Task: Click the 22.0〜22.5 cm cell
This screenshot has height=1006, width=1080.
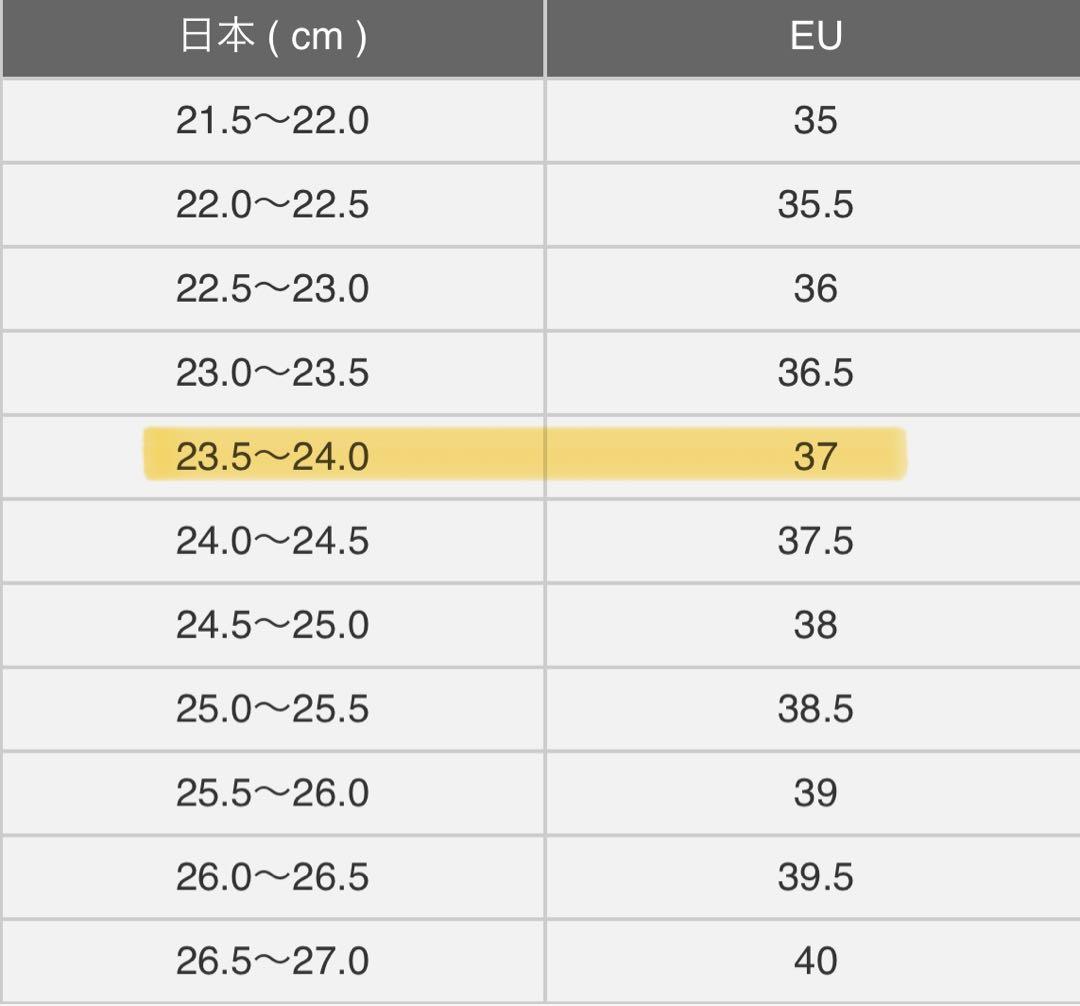Action: (x=272, y=205)
